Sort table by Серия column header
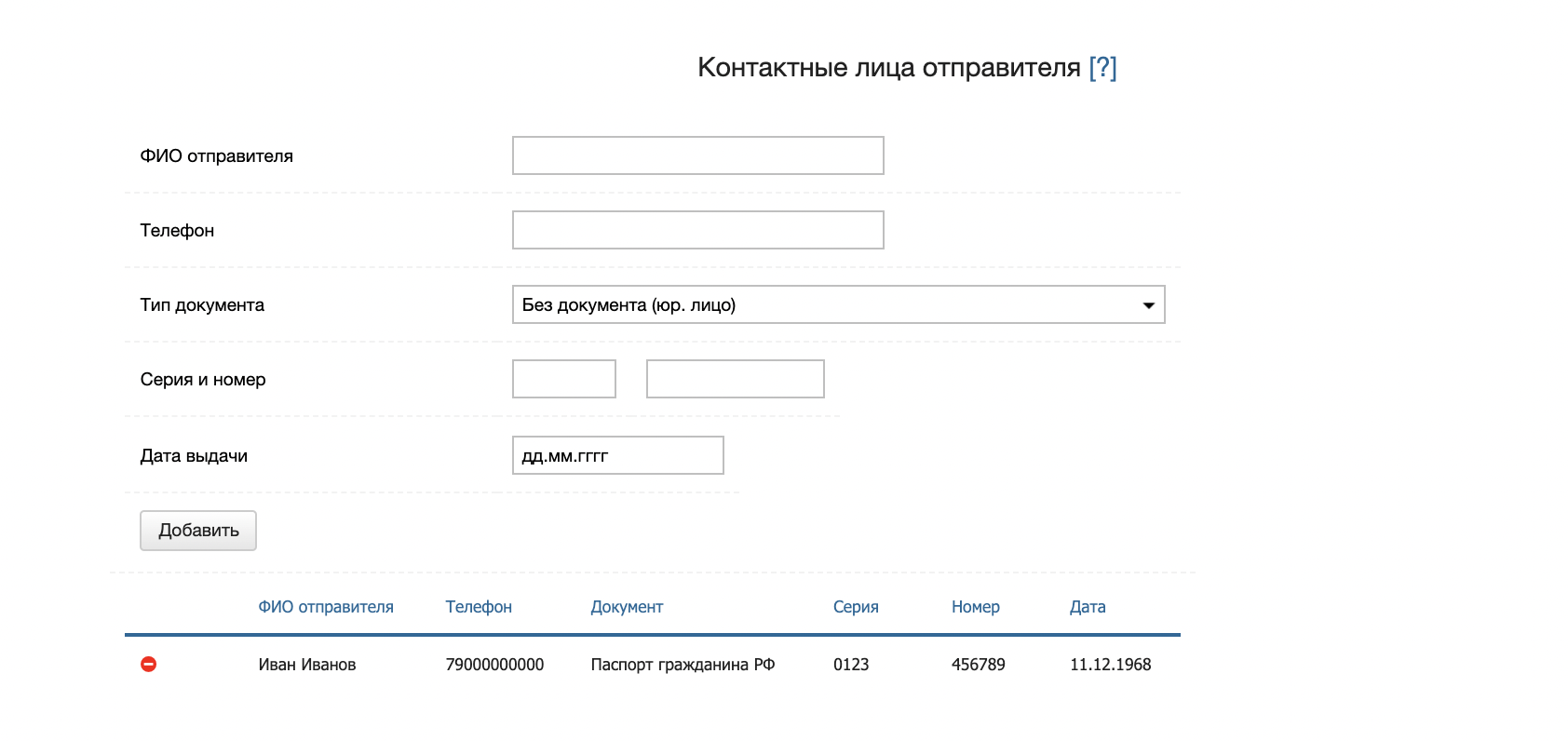This screenshot has height=741, width=1568. click(x=856, y=607)
